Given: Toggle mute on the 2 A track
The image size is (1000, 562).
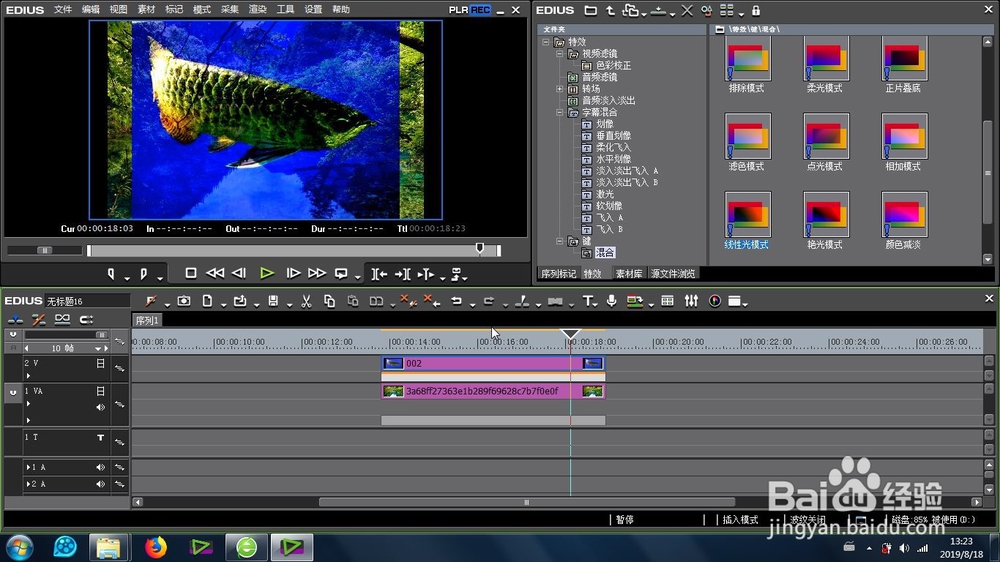Looking at the screenshot, I should pos(100,484).
